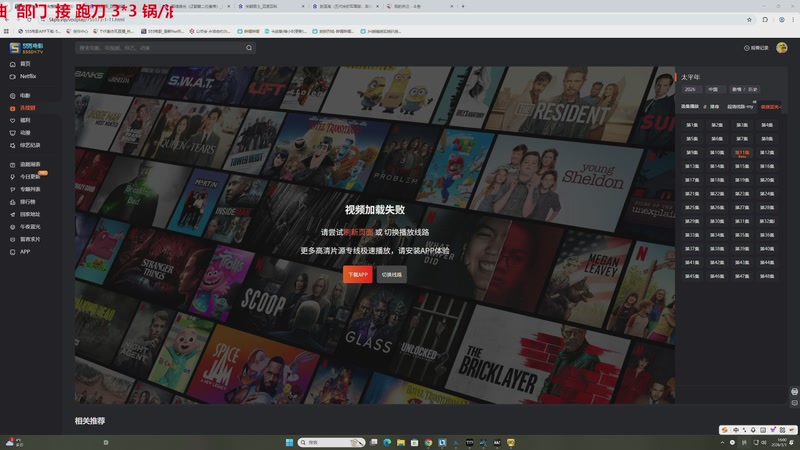This screenshot has height=450, width=800.
Task: Bookmark this page with the star icon
Action: (749, 20)
